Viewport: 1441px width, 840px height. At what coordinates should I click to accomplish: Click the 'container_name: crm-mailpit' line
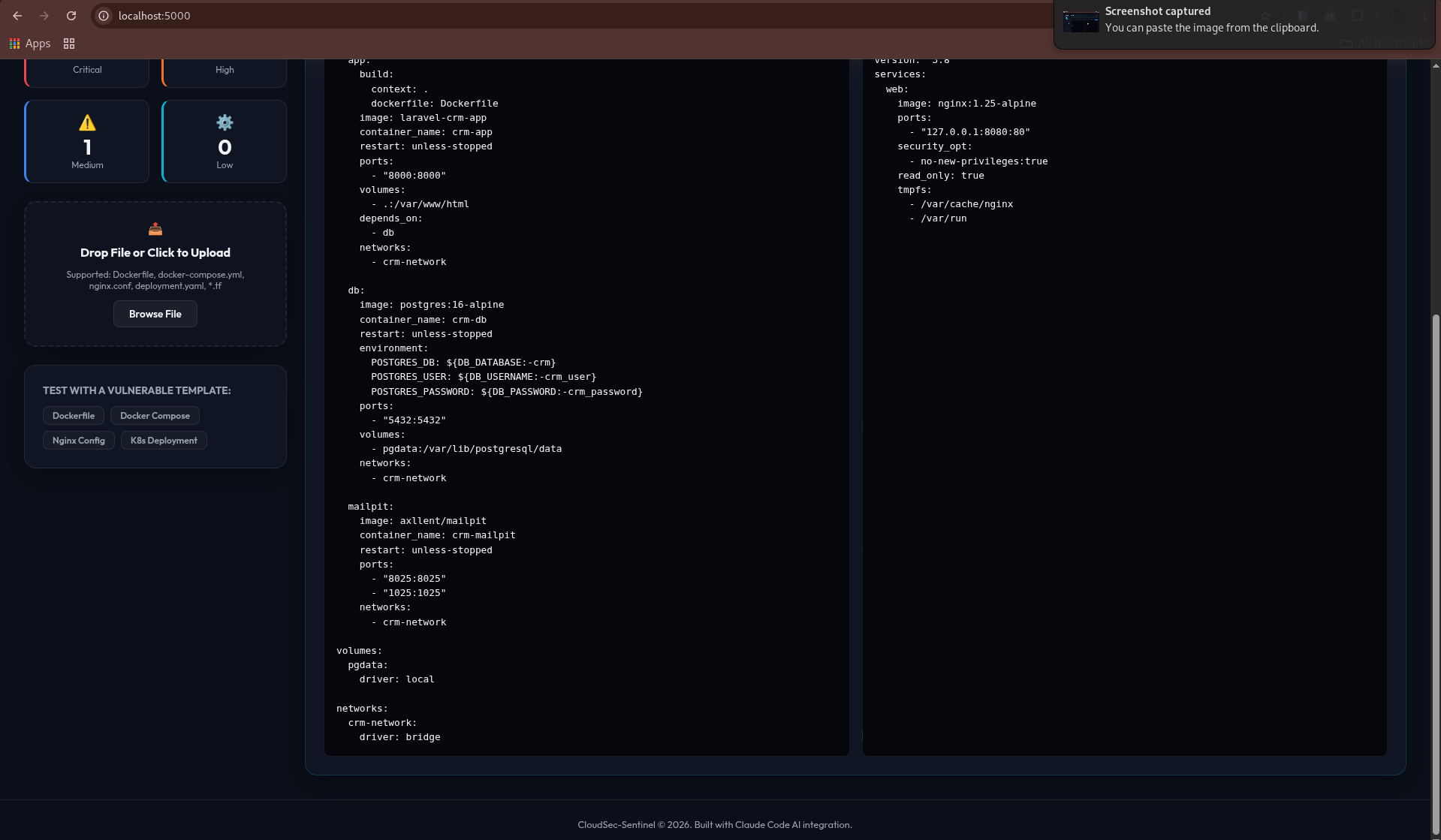[437, 535]
